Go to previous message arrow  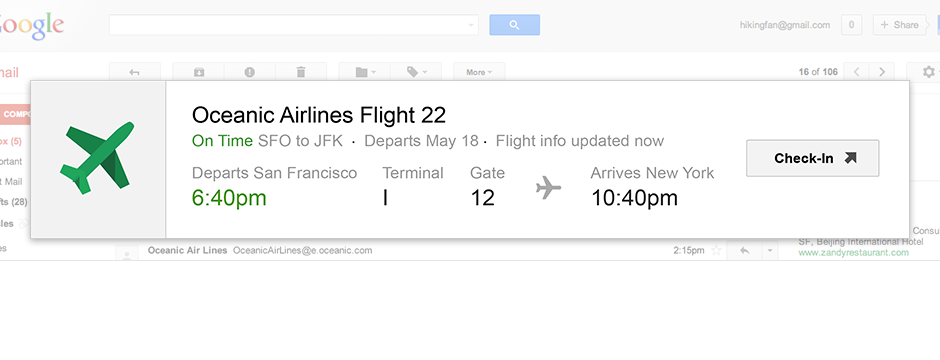(857, 72)
